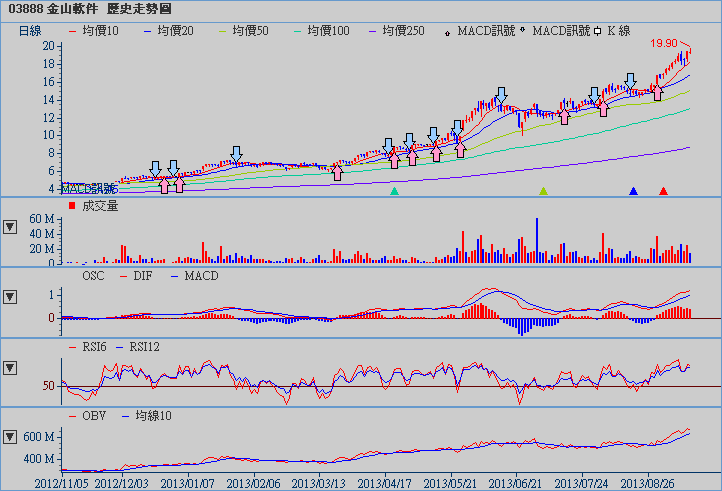Click the red triangle event marker
This screenshot has width=722, height=491.
[x=663, y=190]
